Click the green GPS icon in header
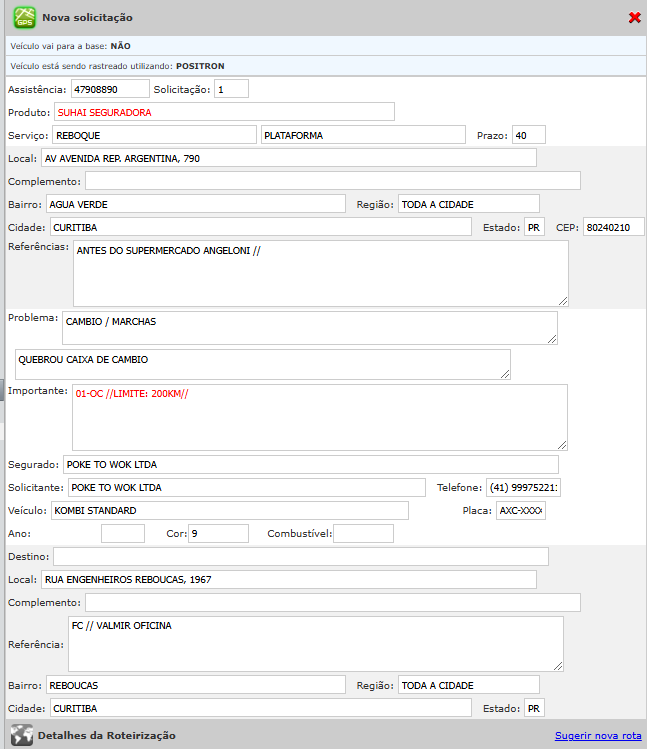Screen dimensions: 652x749 (x=24, y=17)
